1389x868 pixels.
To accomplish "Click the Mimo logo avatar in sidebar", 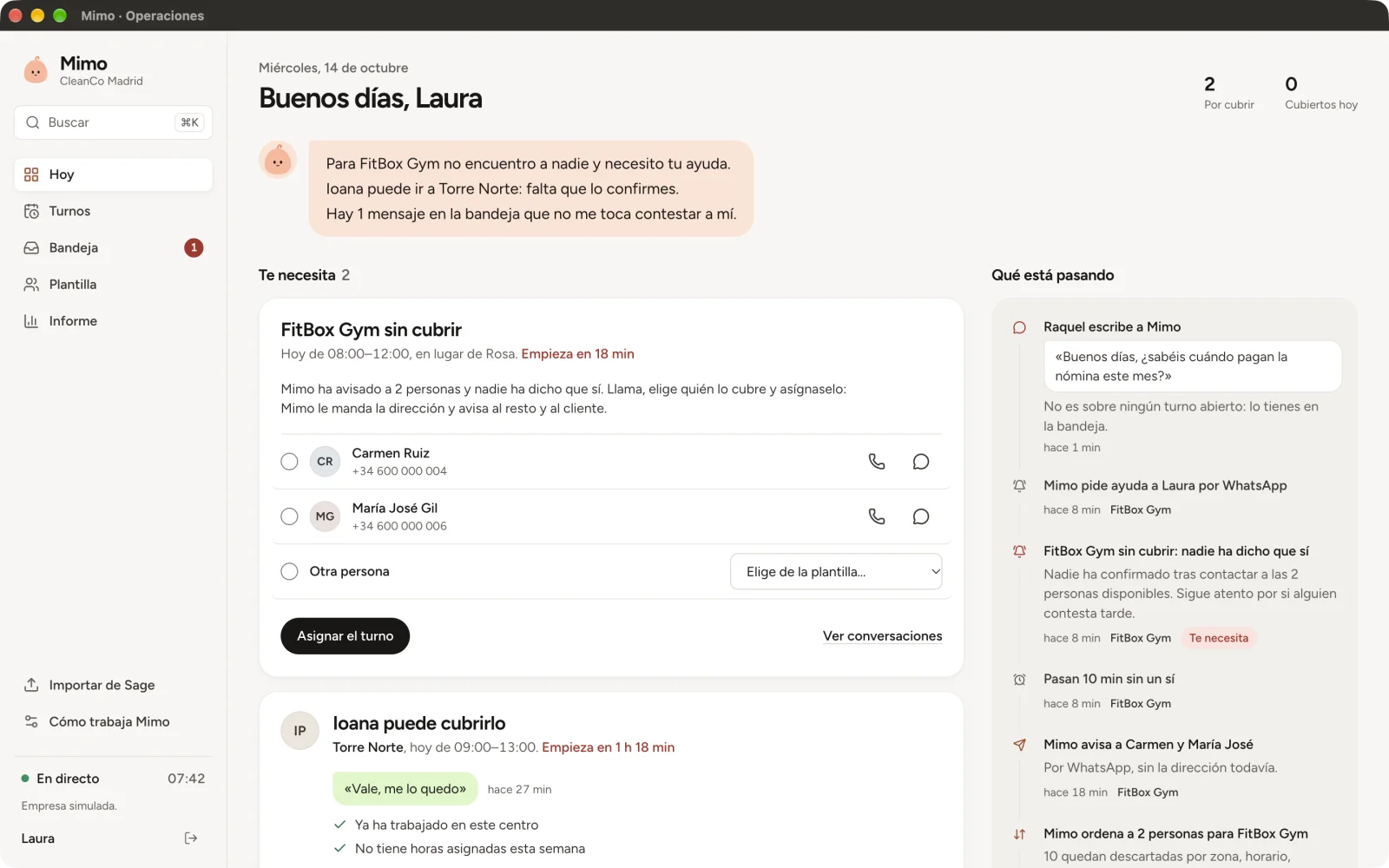I will coord(36,70).
